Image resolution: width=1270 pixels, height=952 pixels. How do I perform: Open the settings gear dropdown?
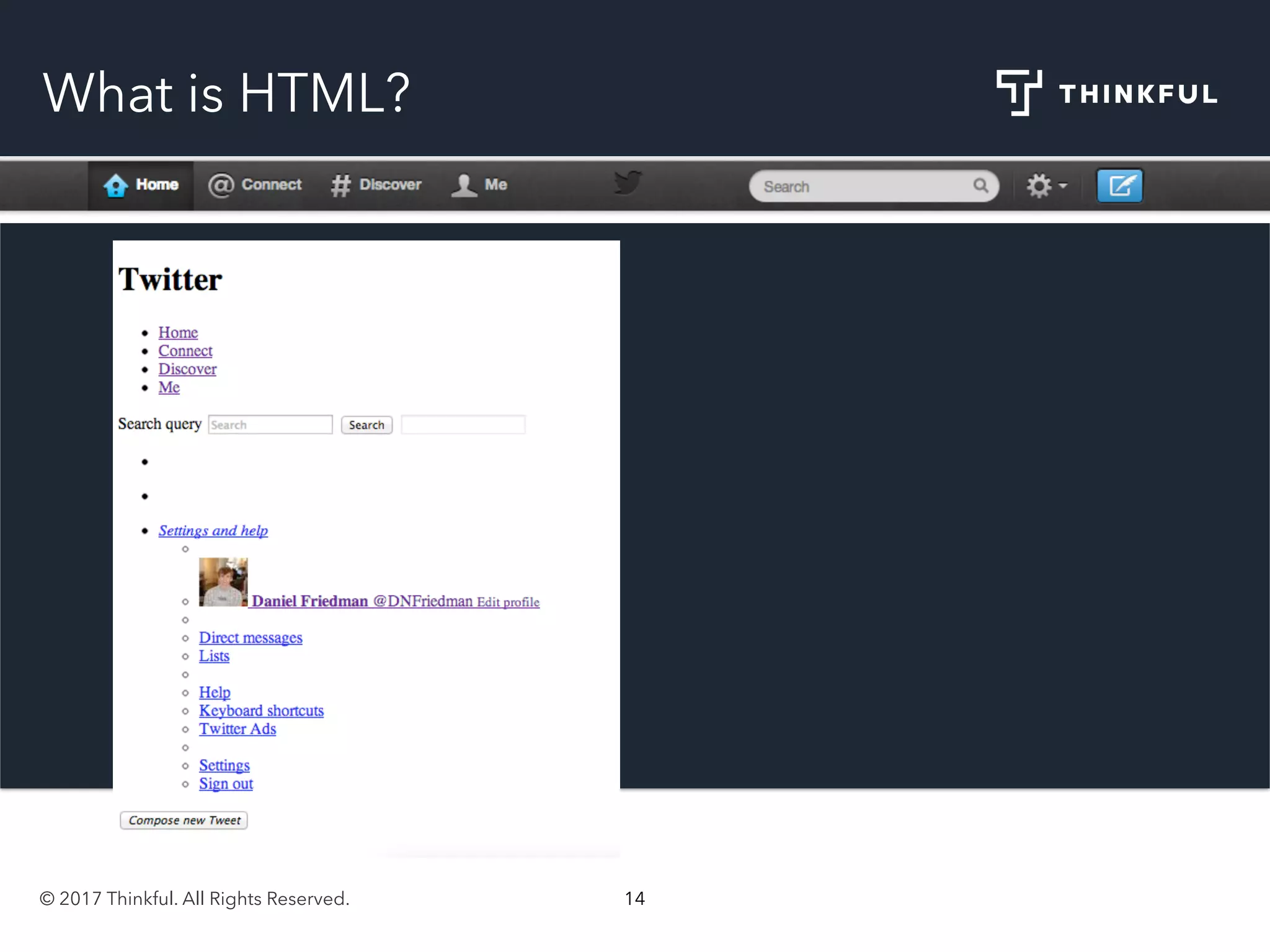(1039, 185)
